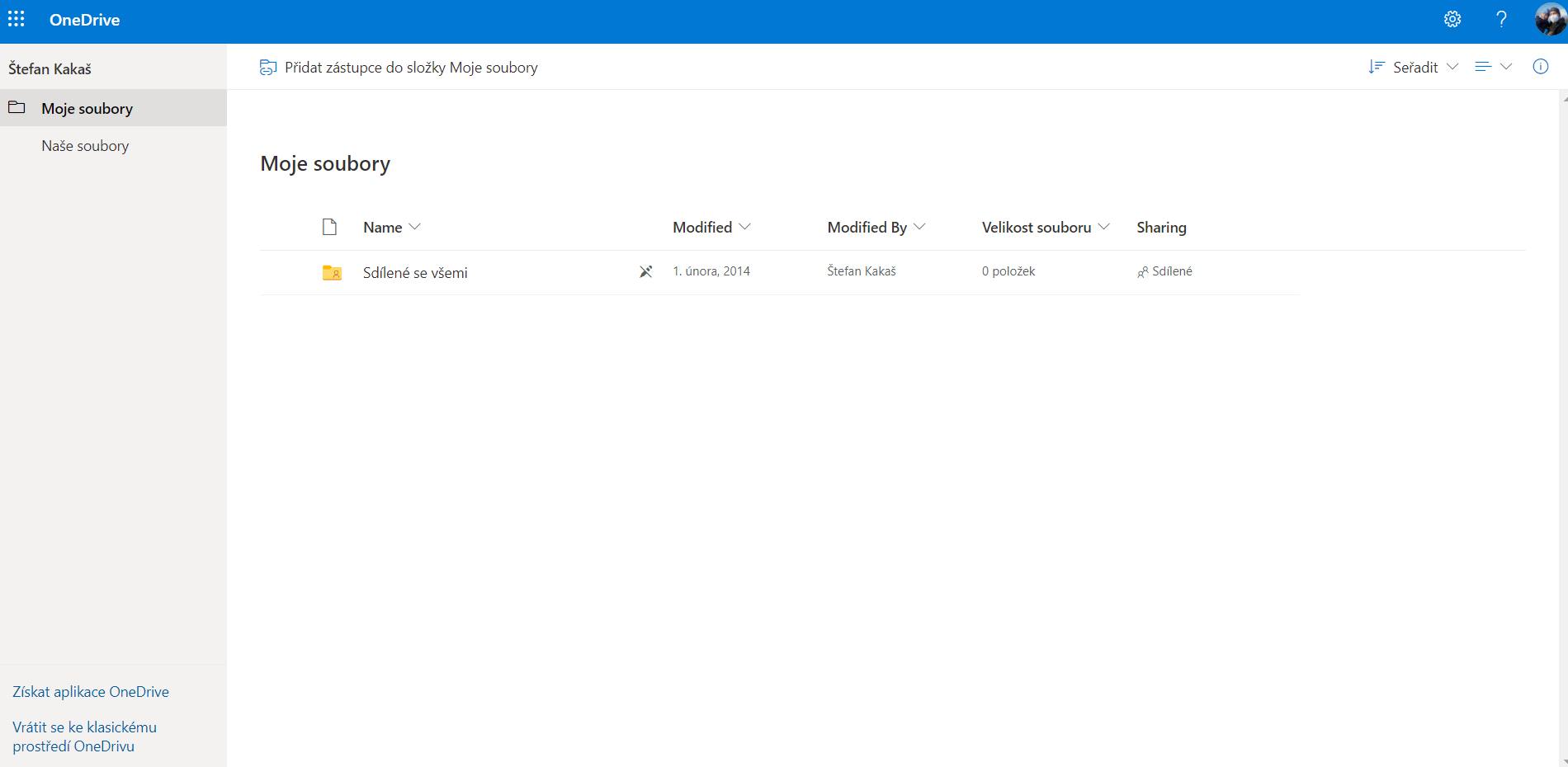Click the 'Přidat zástupce do složky' shortcut icon
1568x767 pixels.
point(267,67)
